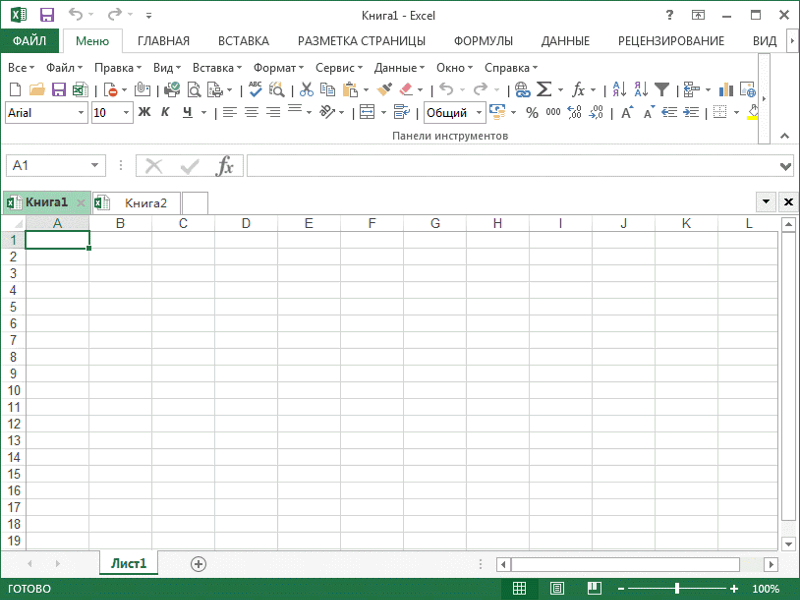Collapse the ribbon with the up chevron
Image resolution: width=800 pixels, height=600 pixels.
tap(785, 136)
